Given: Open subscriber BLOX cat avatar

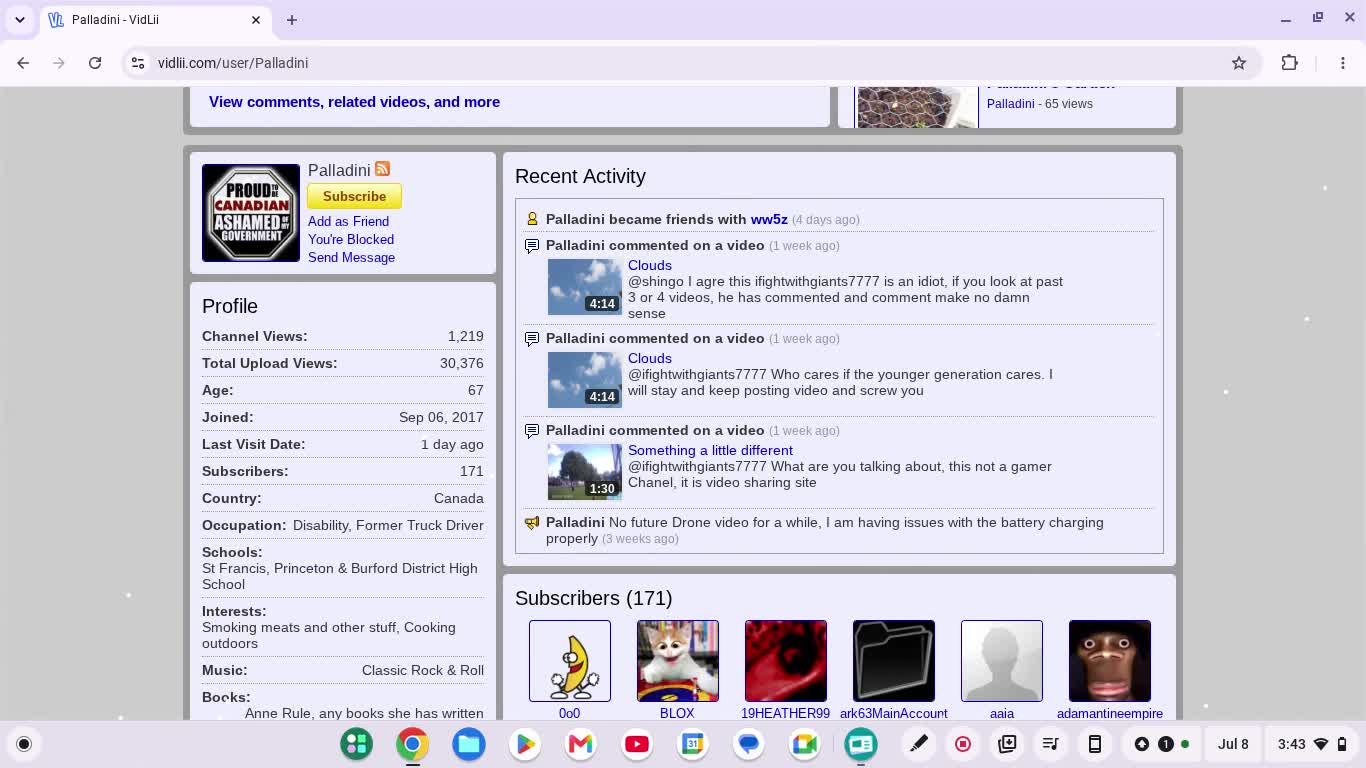Looking at the screenshot, I should click(x=678, y=661).
